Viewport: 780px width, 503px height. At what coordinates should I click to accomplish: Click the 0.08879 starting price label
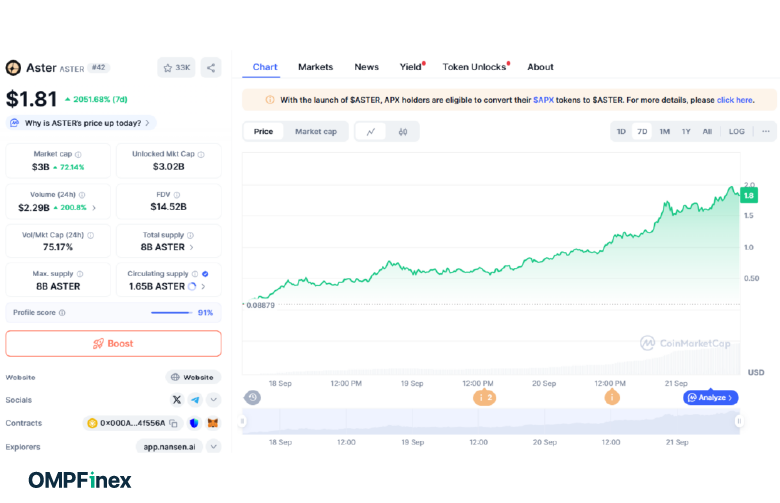pos(260,305)
